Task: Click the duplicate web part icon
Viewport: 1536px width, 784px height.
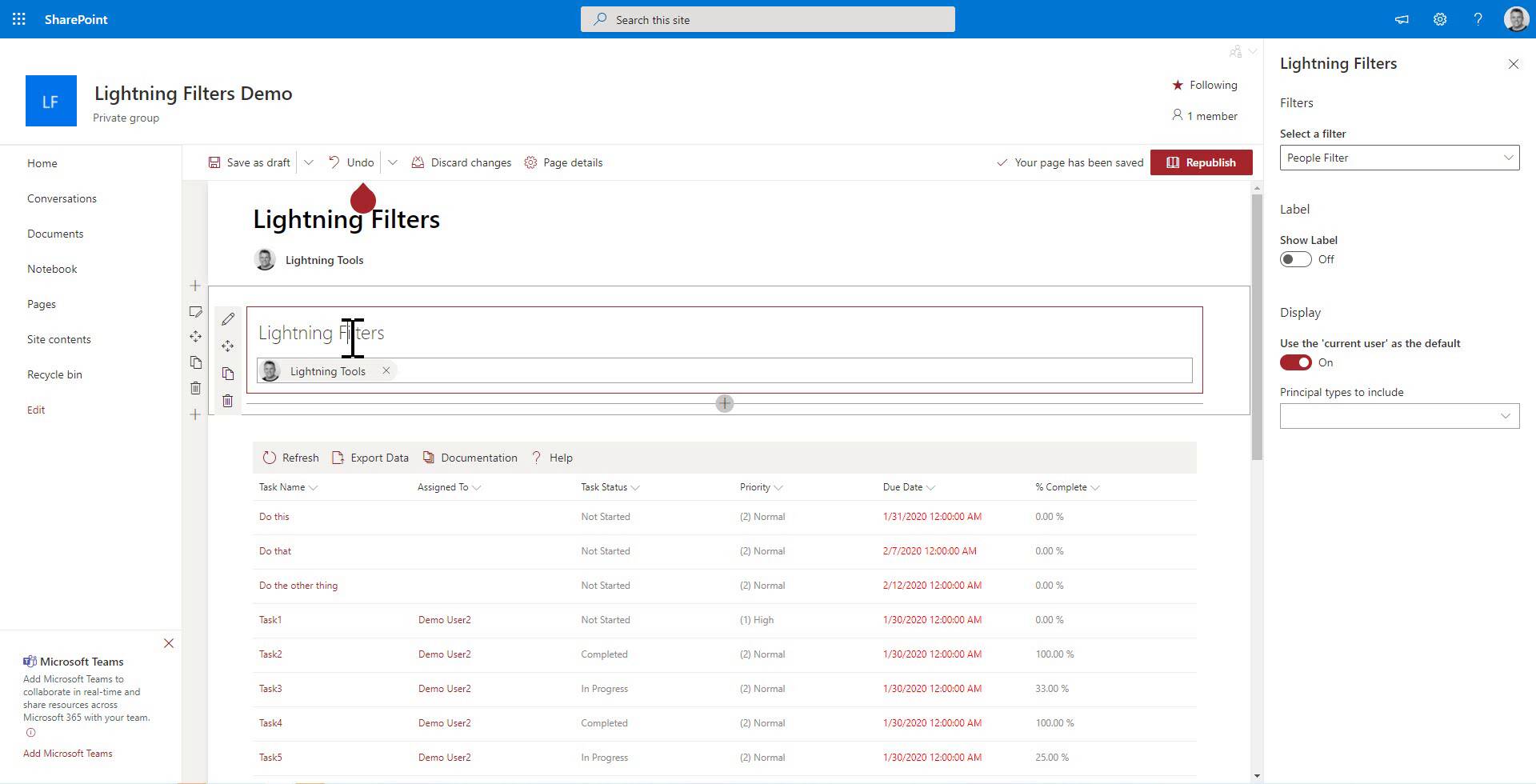Action: coord(228,374)
